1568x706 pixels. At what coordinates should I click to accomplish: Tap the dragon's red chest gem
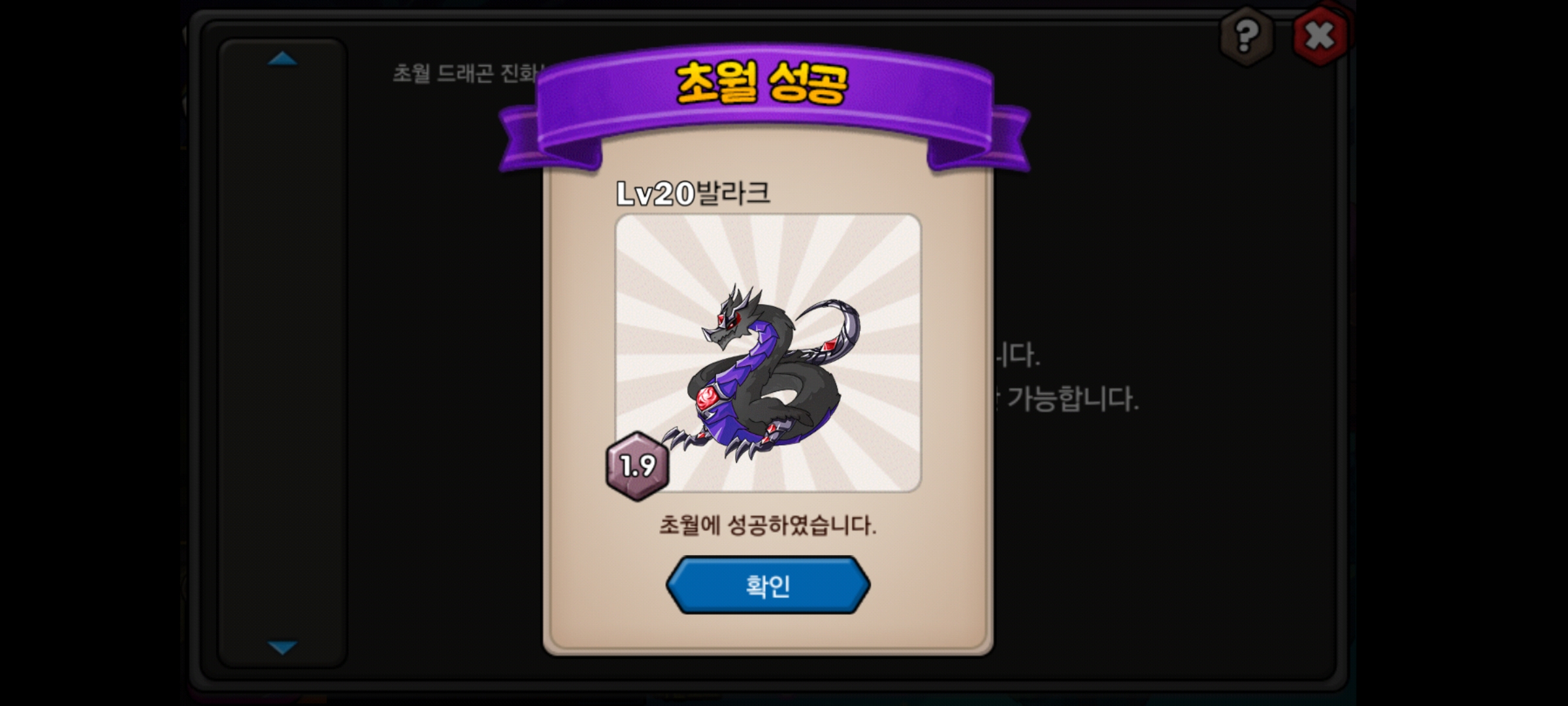(x=707, y=398)
